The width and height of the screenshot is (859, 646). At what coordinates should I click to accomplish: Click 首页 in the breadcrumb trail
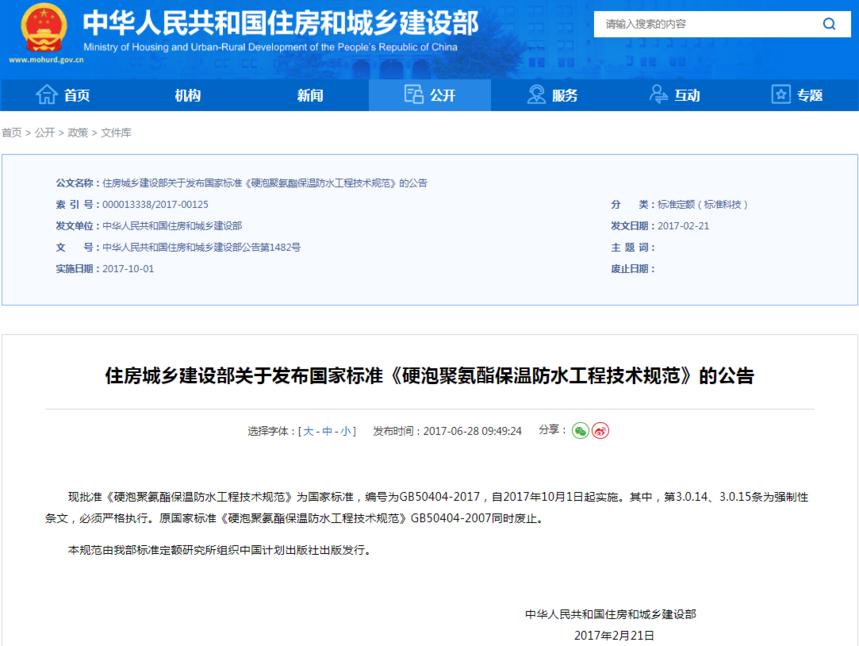[12, 133]
